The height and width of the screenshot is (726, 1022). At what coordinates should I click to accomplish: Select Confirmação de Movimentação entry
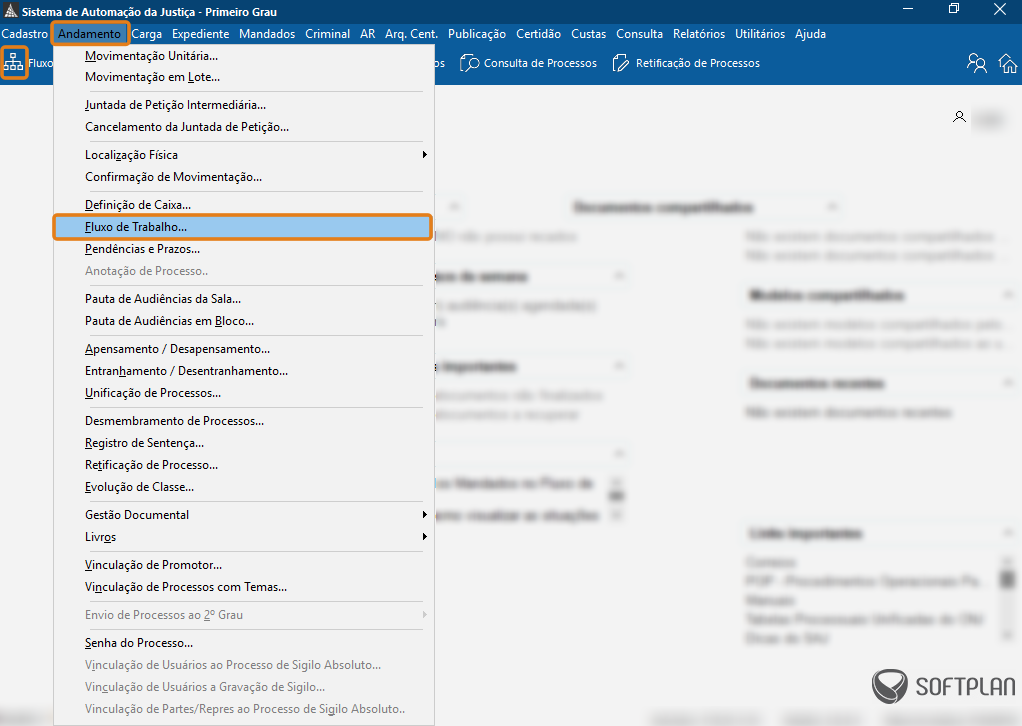(244, 177)
